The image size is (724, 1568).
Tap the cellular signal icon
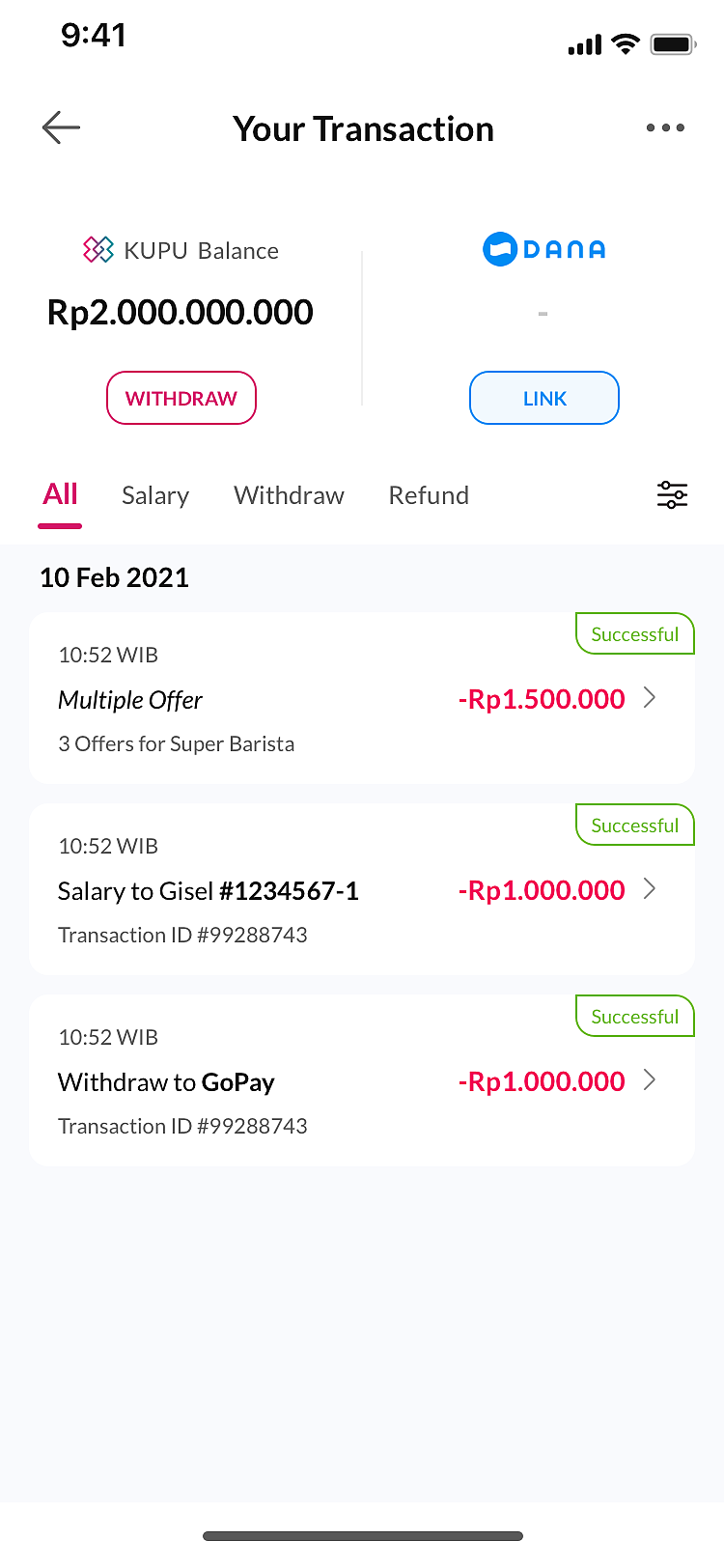pyautogui.click(x=585, y=45)
